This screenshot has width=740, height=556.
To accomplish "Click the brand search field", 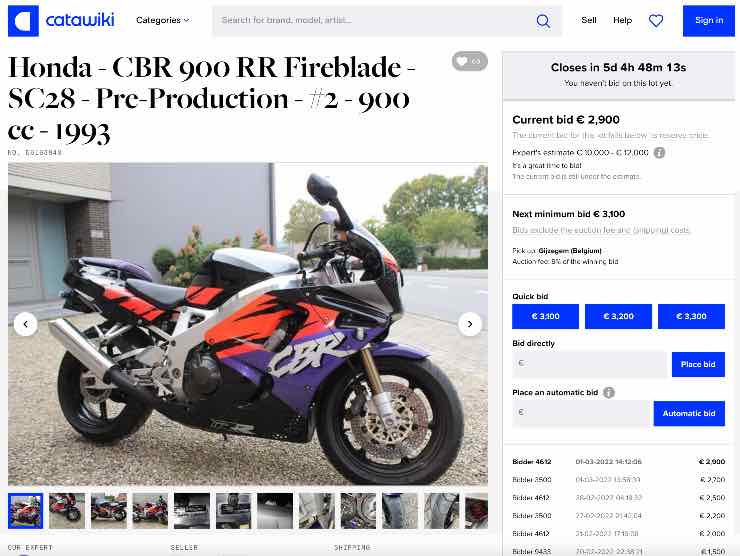I will (373, 21).
